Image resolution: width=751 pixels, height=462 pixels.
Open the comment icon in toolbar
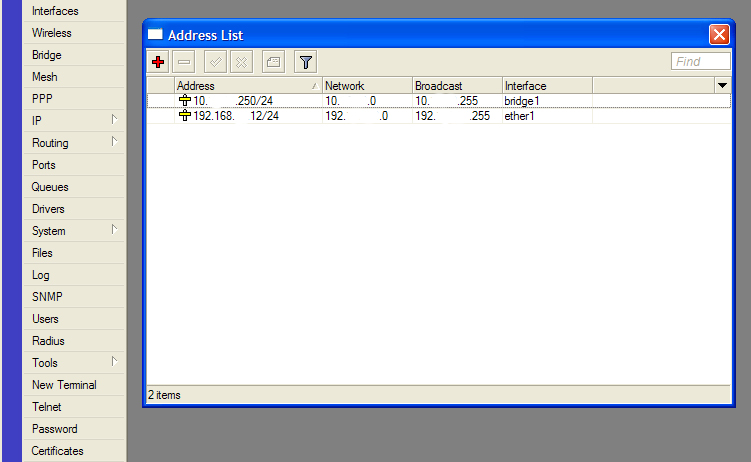(273, 62)
